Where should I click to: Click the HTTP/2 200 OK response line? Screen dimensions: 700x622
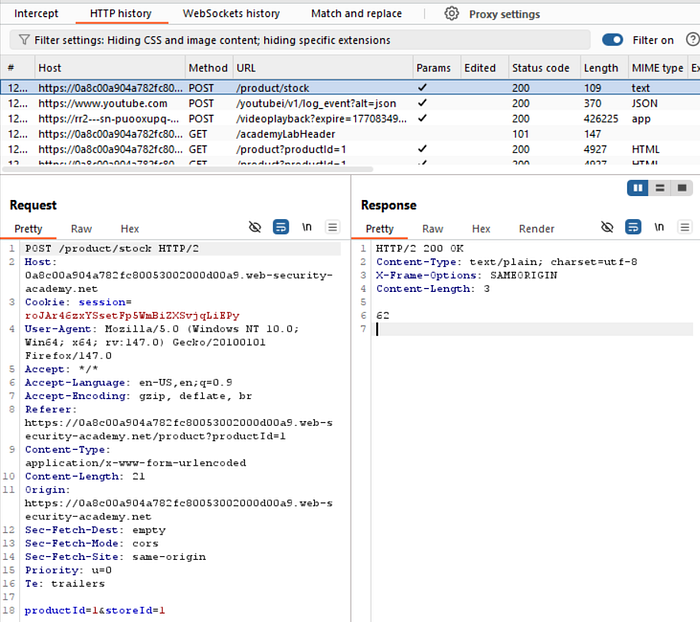(x=420, y=249)
